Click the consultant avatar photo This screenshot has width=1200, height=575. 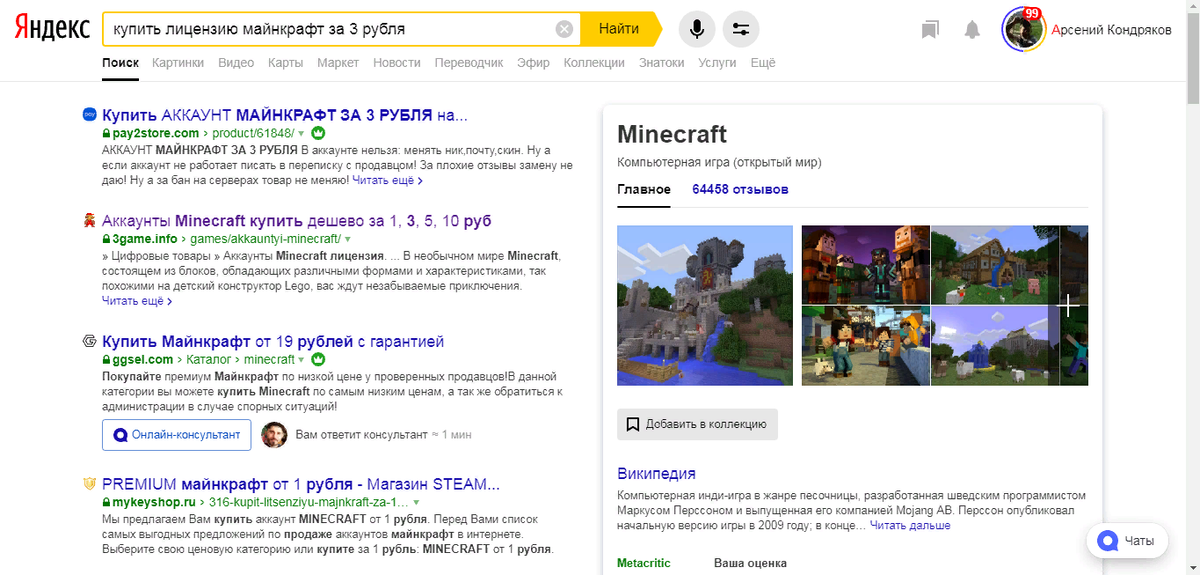274,435
